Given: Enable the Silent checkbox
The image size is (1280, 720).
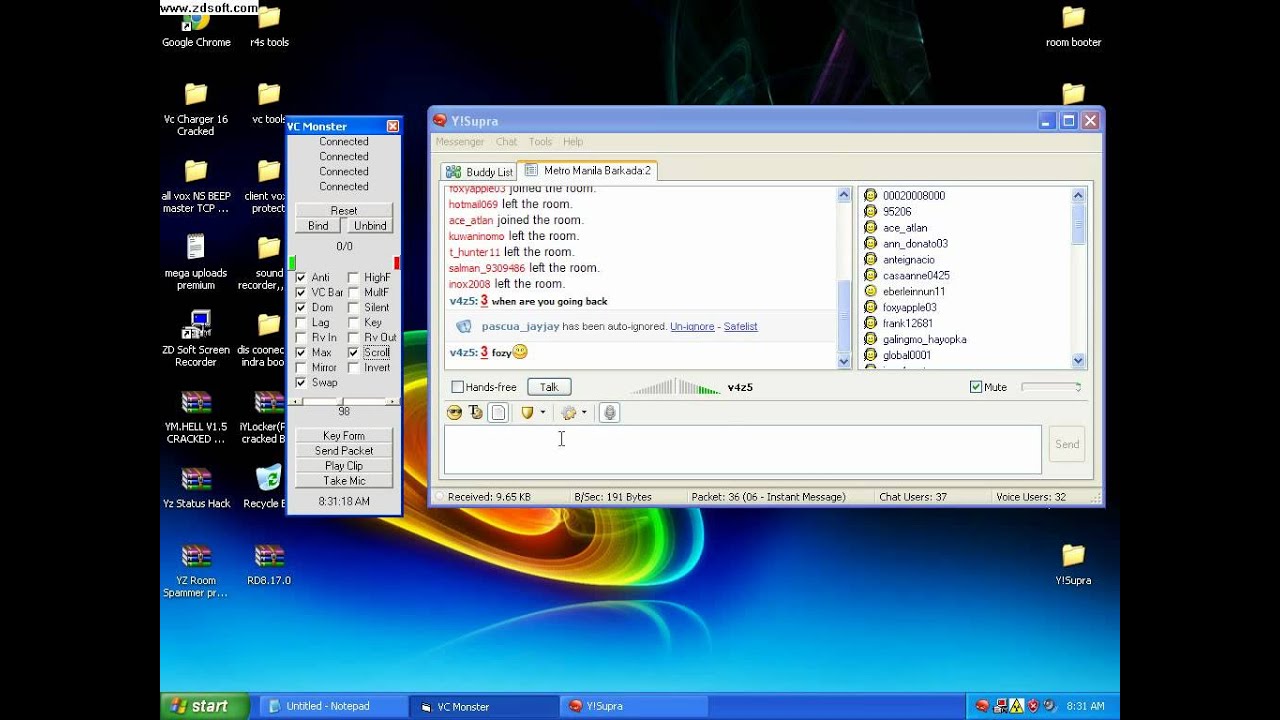Looking at the screenshot, I should click(353, 308).
